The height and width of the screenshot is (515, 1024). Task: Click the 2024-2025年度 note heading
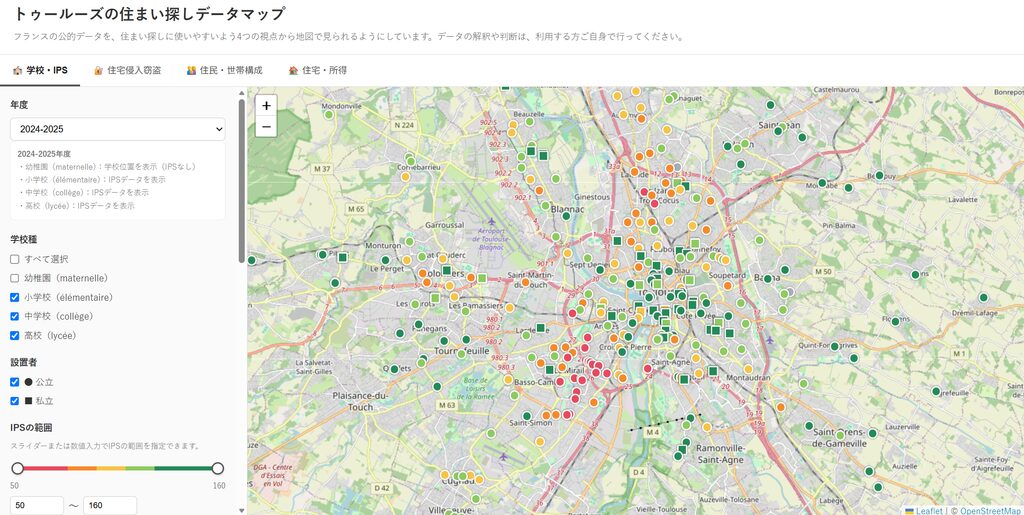[x=44, y=154]
